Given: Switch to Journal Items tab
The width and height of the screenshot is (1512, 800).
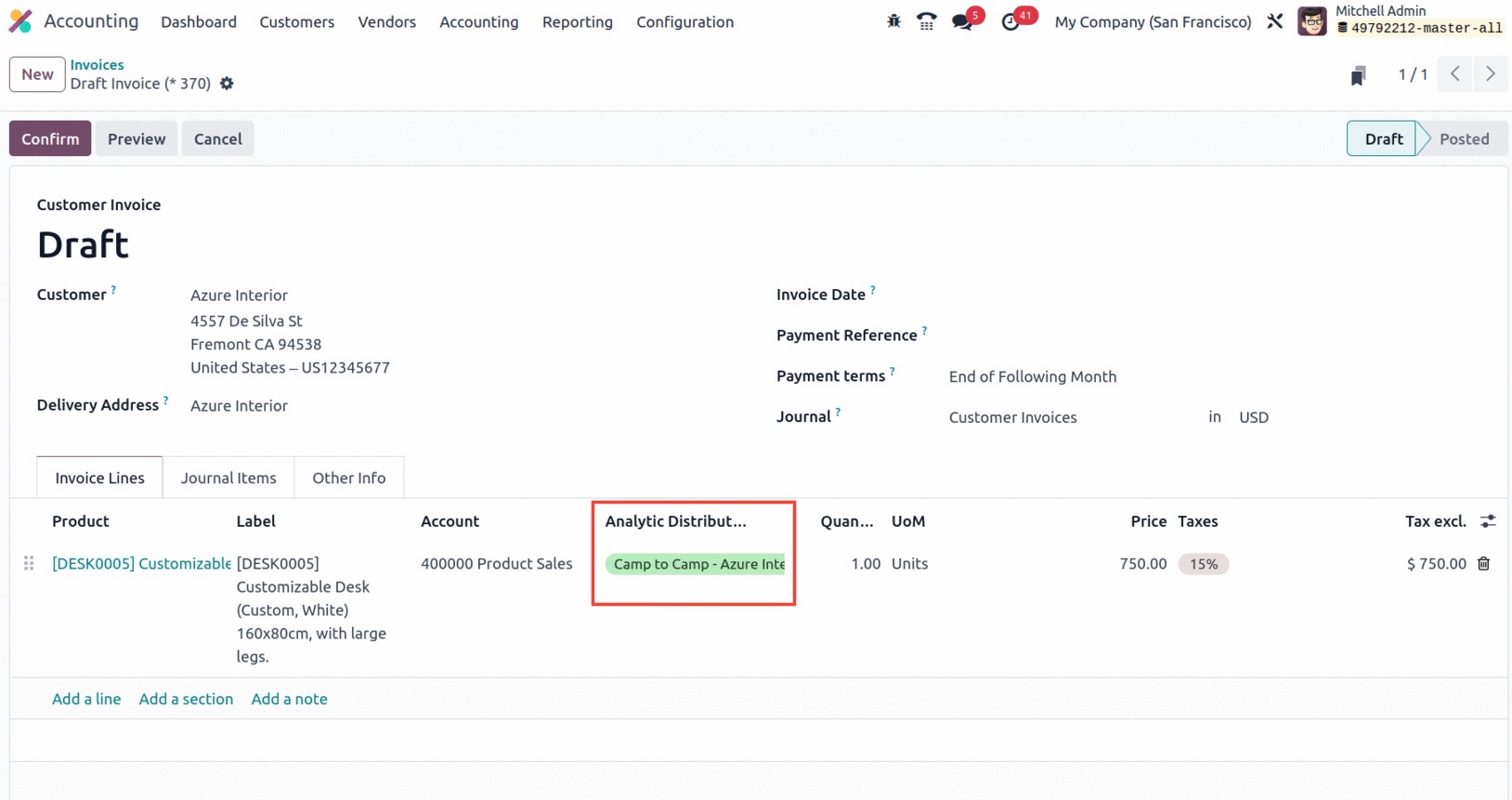Looking at the screenshot, I should click(x=228, y=478).
